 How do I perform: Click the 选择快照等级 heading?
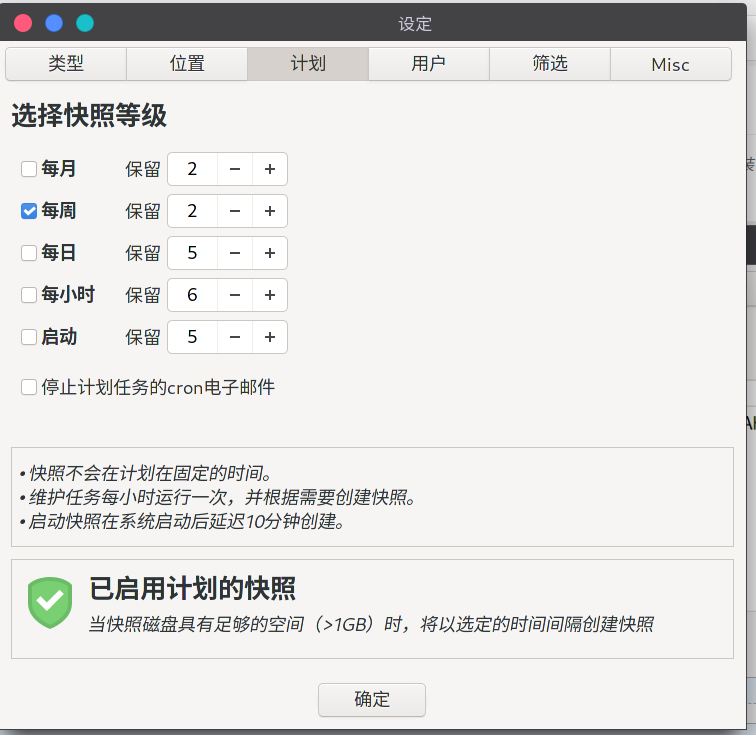click(x=89, y=115)
